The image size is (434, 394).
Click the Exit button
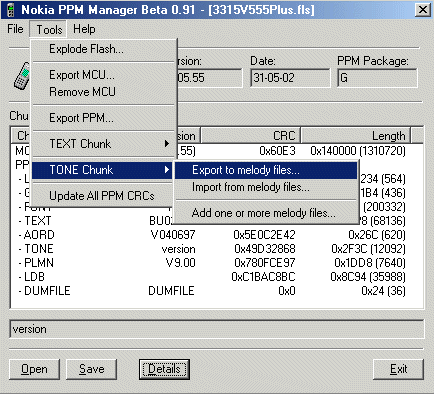pos(398,369)
